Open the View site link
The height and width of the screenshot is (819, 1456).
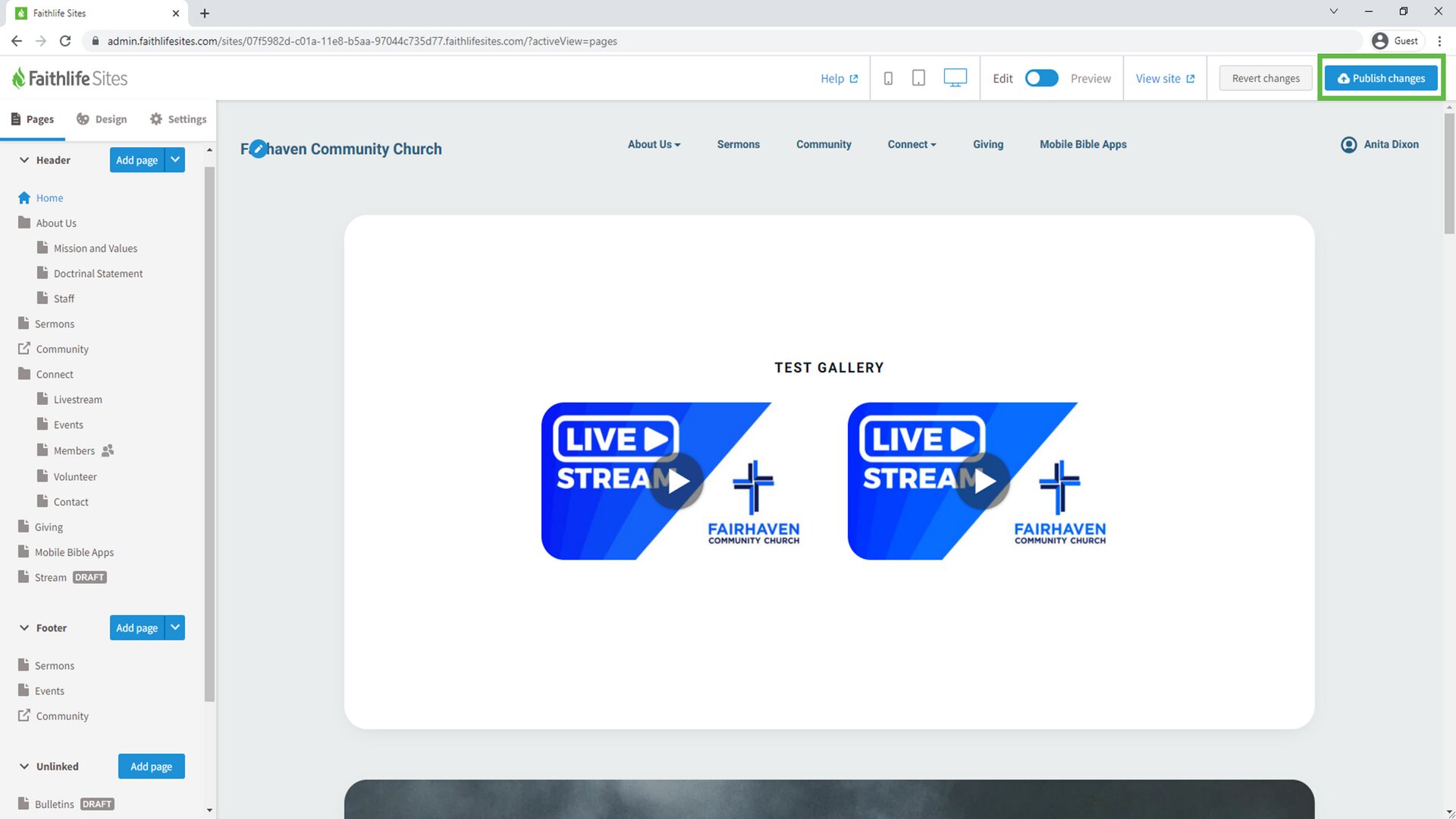[1165, 78]
